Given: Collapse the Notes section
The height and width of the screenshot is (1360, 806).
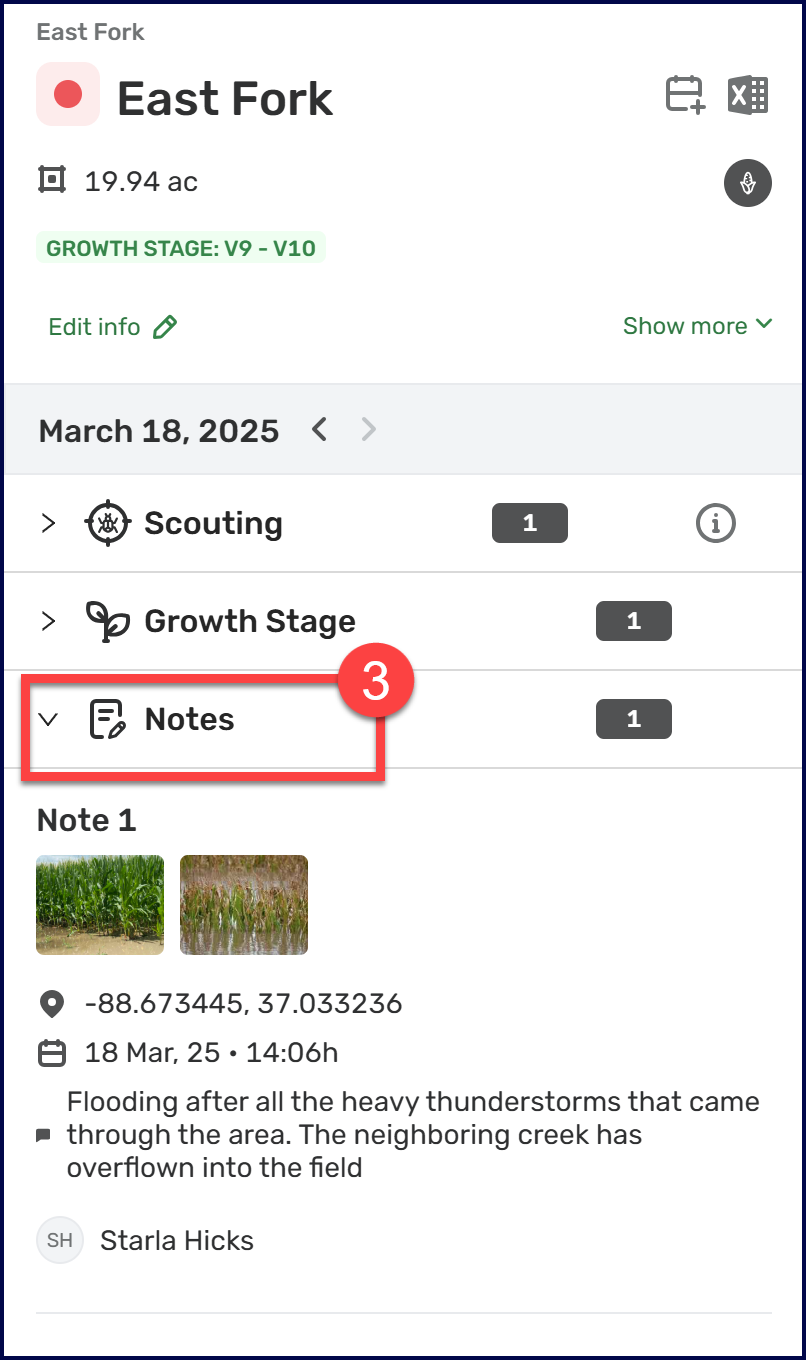Looking at the screenshot, I should [48, 719].
